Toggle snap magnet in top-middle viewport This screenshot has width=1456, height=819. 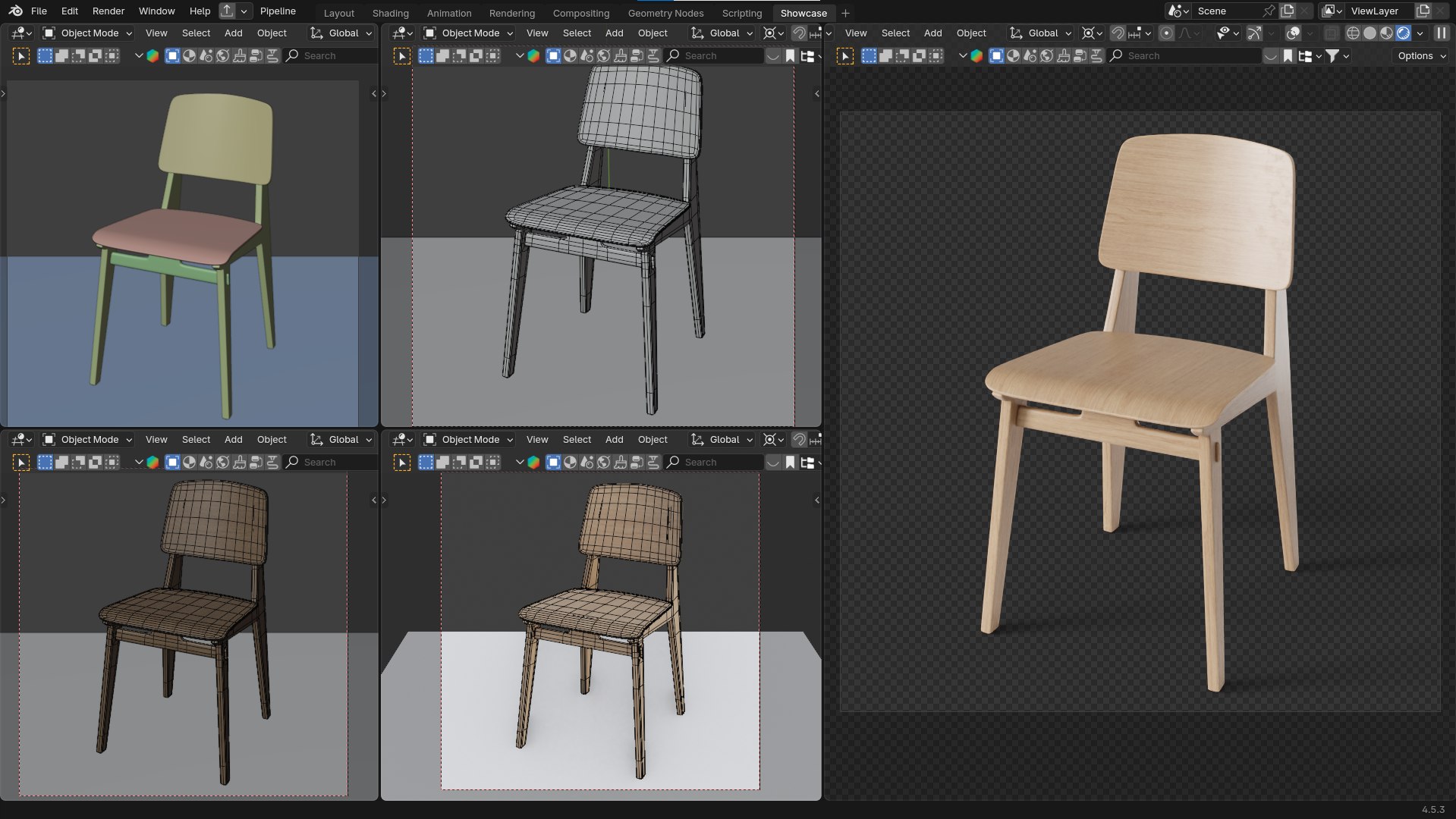pyautogui.click(x=799, y=33)
